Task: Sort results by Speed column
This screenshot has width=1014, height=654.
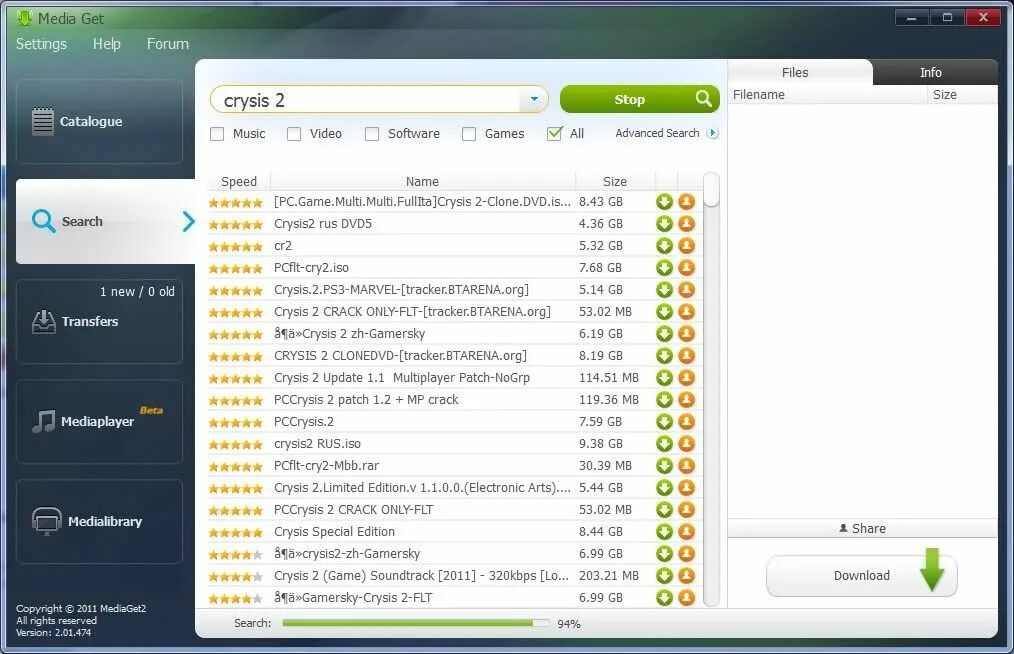Action: coord(239,181)
